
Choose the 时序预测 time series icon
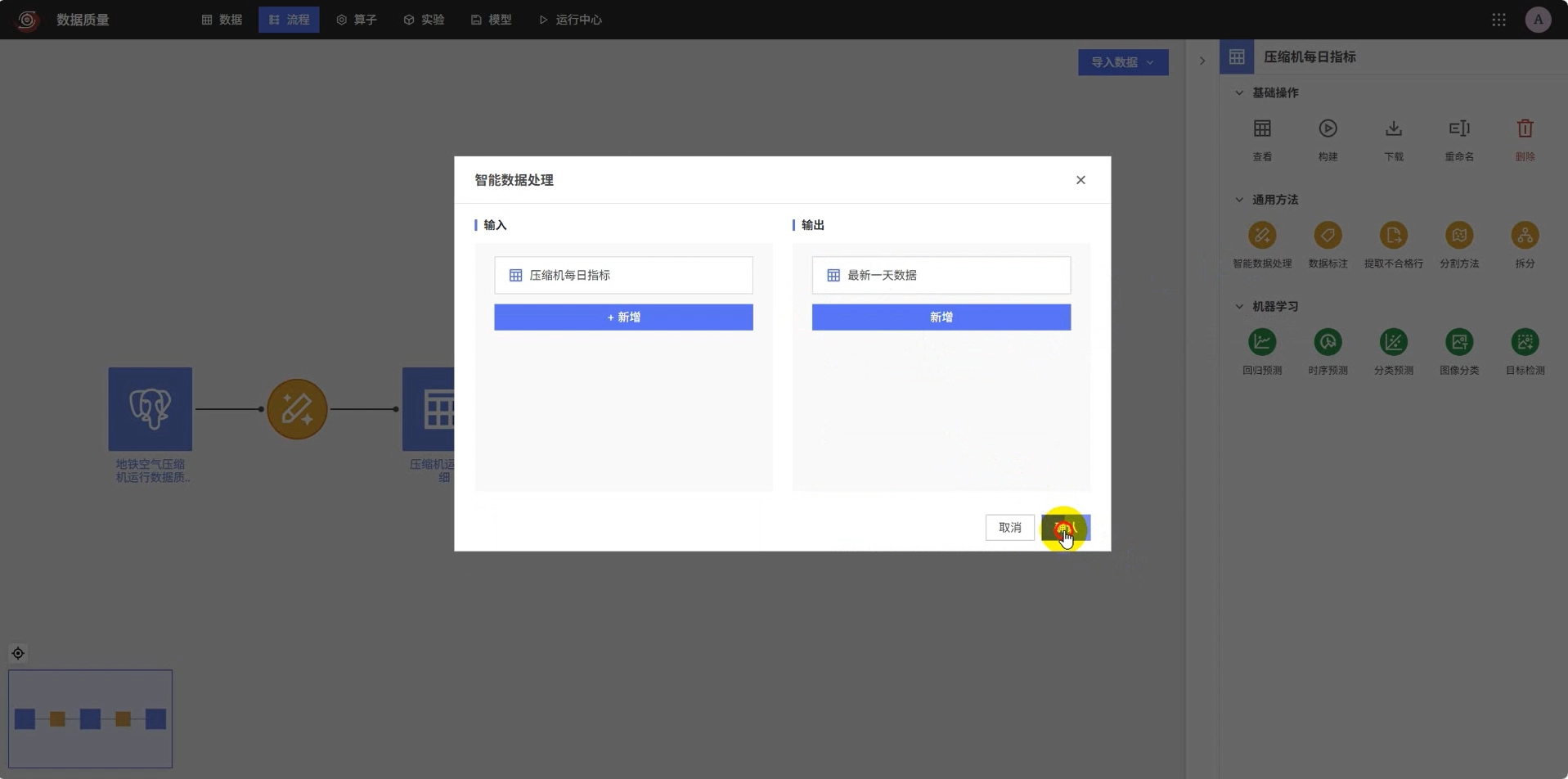coord(1328,342)
